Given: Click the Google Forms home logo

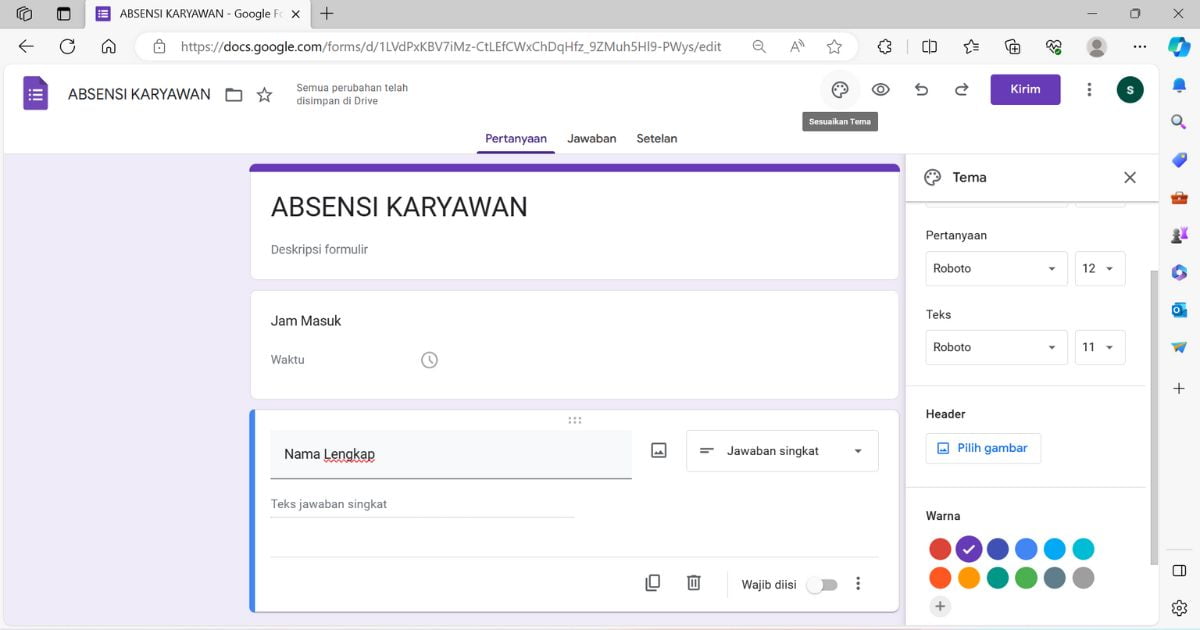Looking at the screenshot, I should click(x=35, y=93).
